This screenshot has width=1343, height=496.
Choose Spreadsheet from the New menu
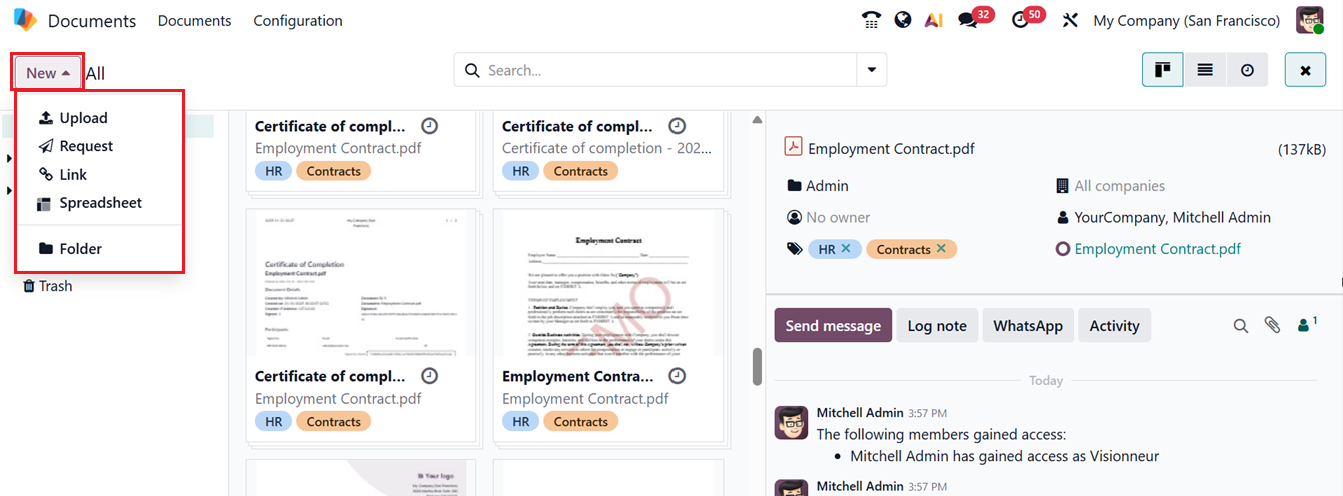[x=100, y=203]
